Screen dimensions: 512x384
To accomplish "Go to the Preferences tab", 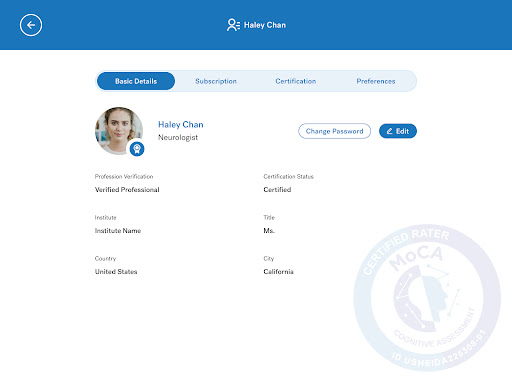I will (x=376, y=81).
